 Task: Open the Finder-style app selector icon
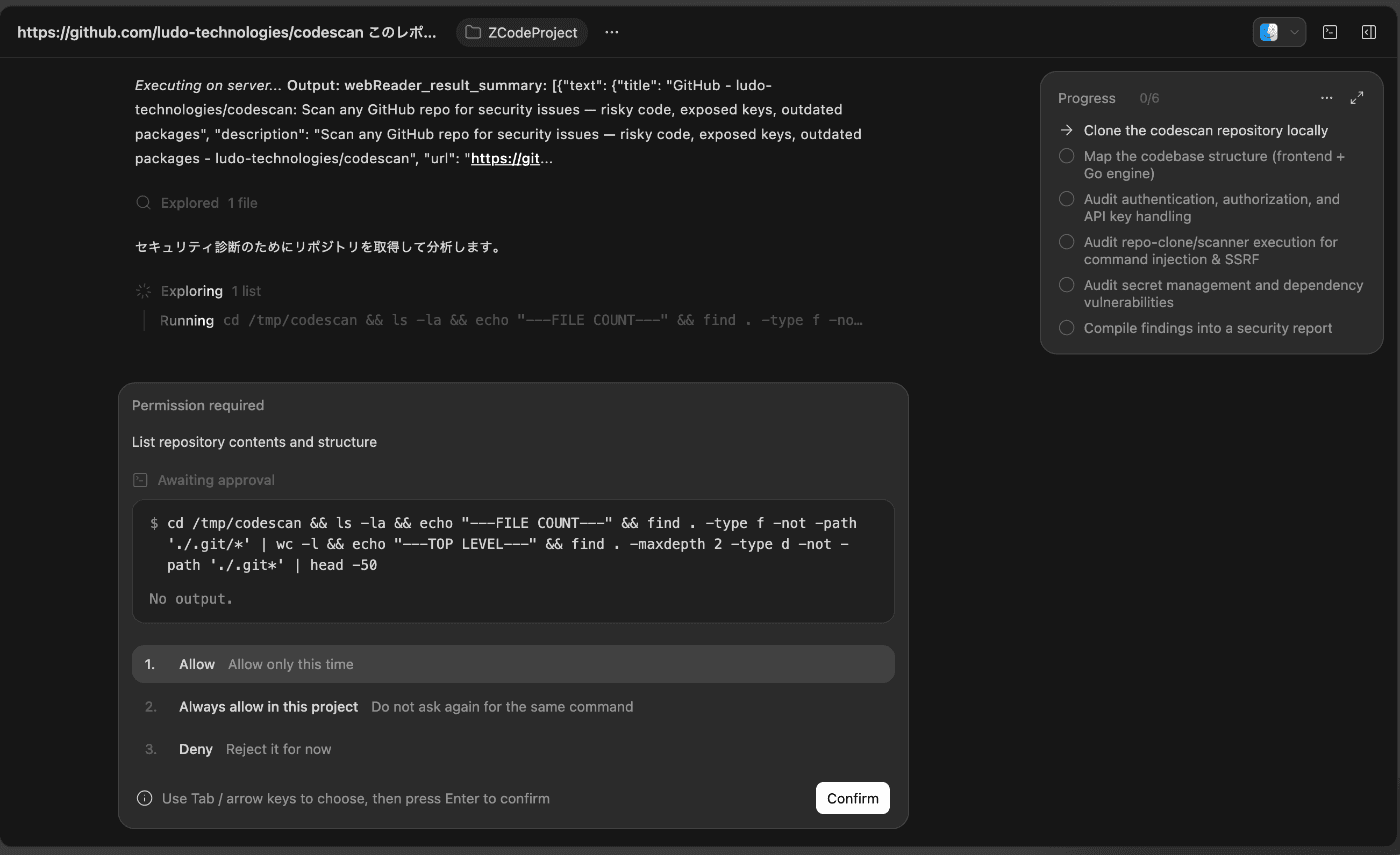[x=1269, y=32]
